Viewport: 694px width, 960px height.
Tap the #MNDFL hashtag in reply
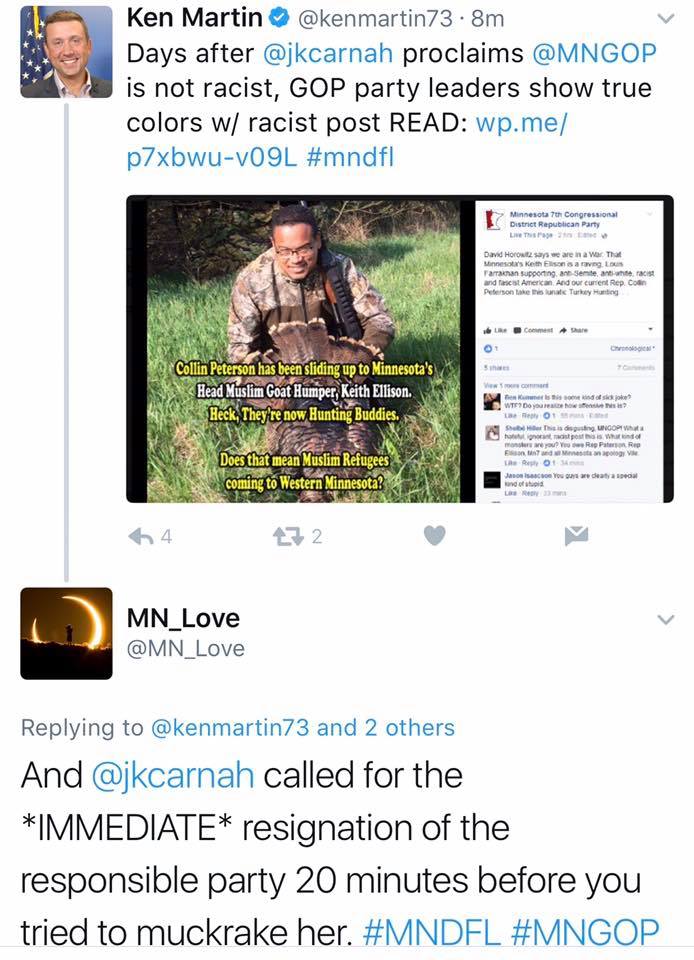pyautogui.click(x=437, y=932)
